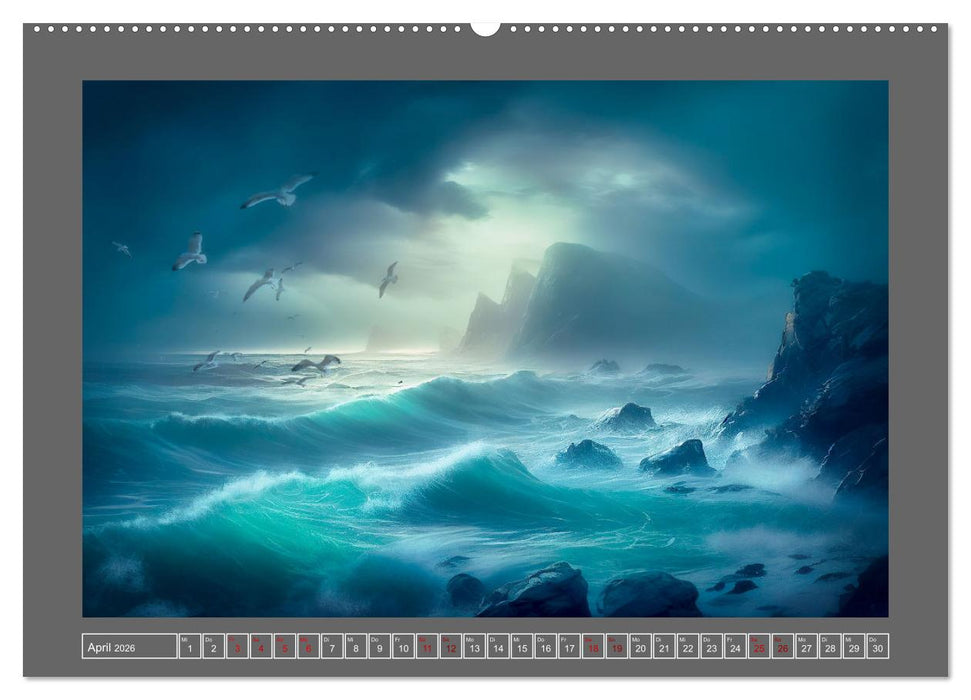Click day 30 at the strip's end

coord(877,647)
